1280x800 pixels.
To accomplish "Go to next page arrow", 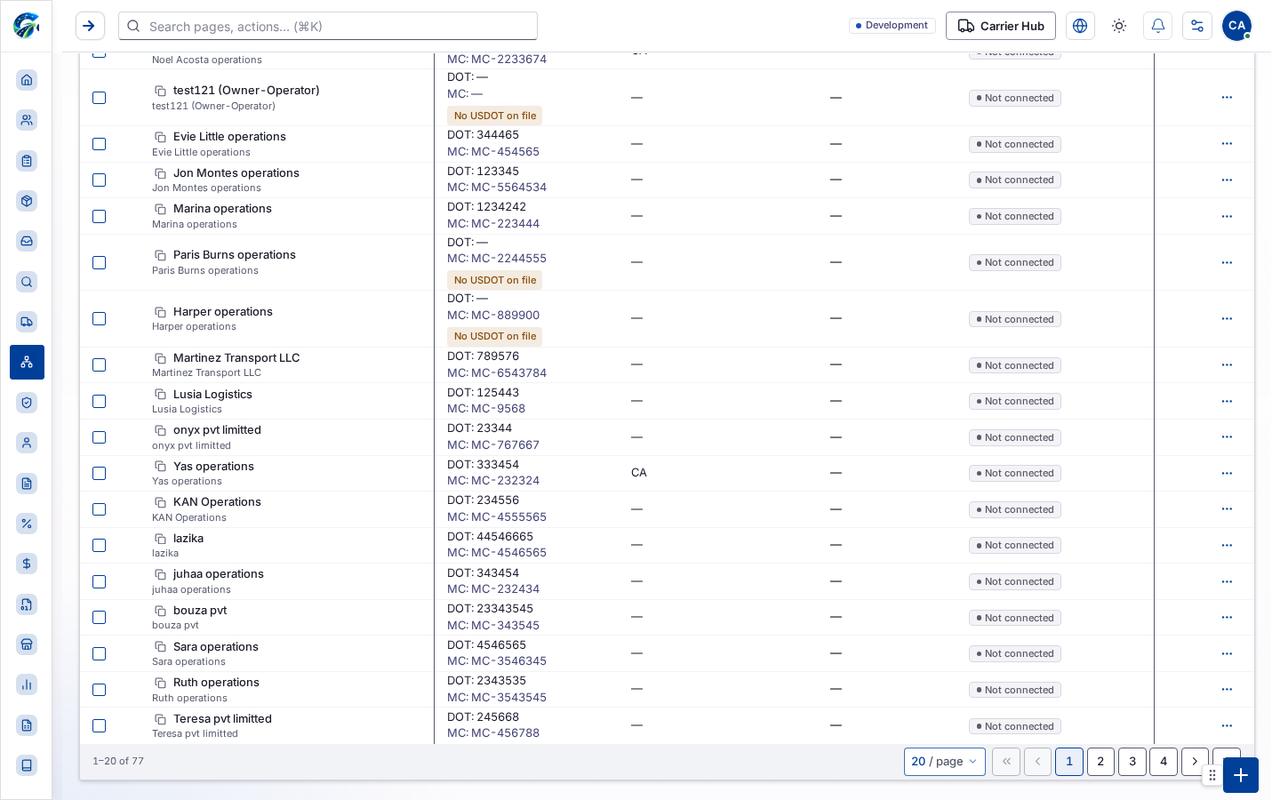I will coord(1194,762).
